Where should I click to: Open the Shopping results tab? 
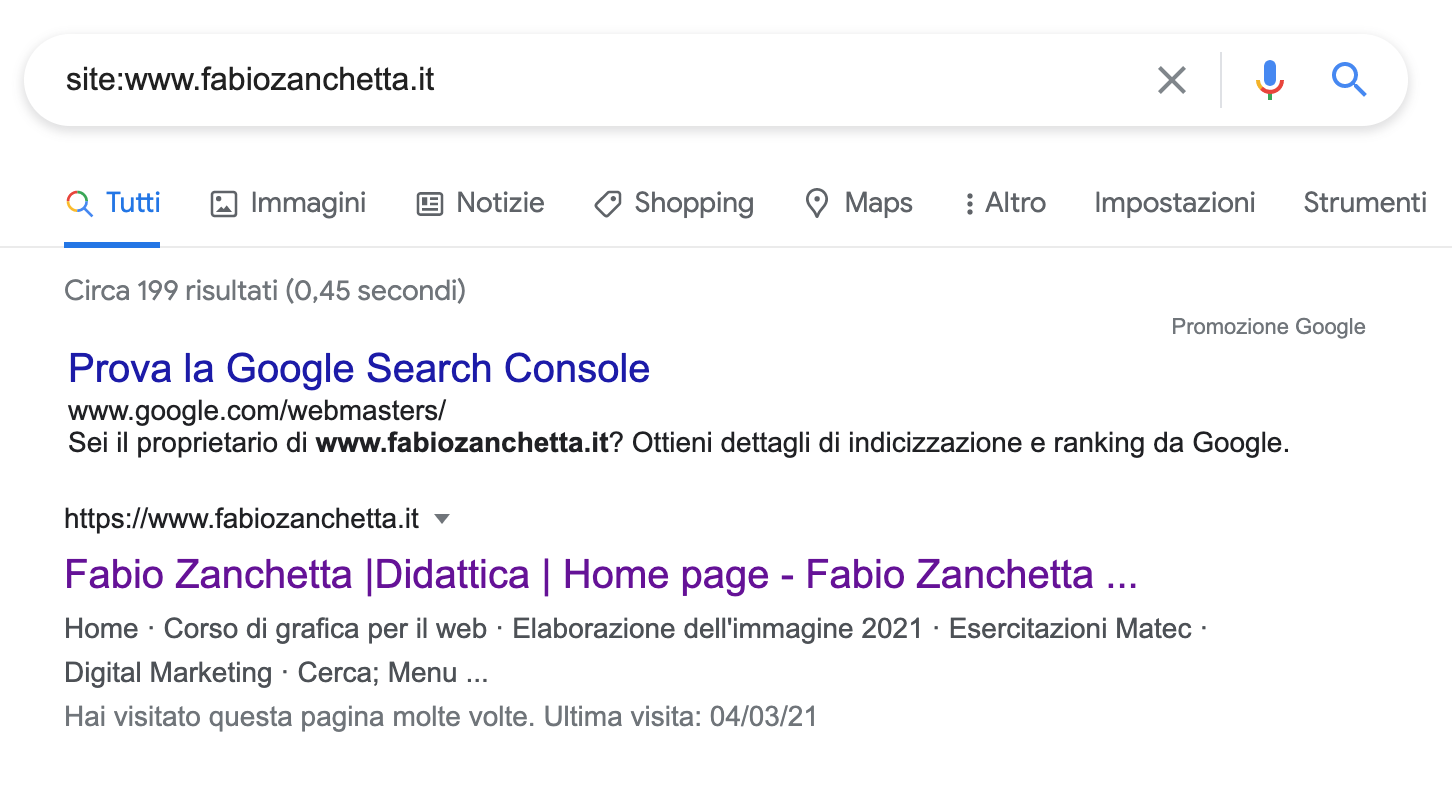(674, 203)
